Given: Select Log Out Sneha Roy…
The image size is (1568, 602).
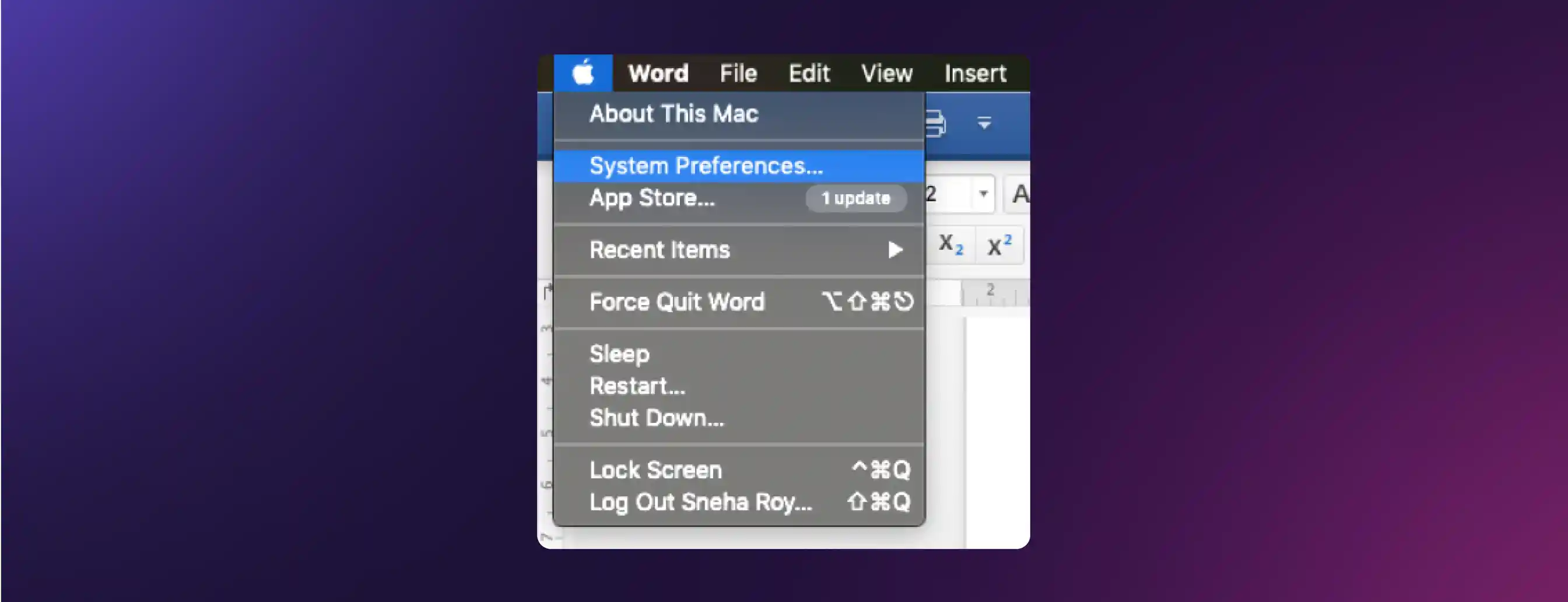Looking at the screenshot, I should [739, 502].
